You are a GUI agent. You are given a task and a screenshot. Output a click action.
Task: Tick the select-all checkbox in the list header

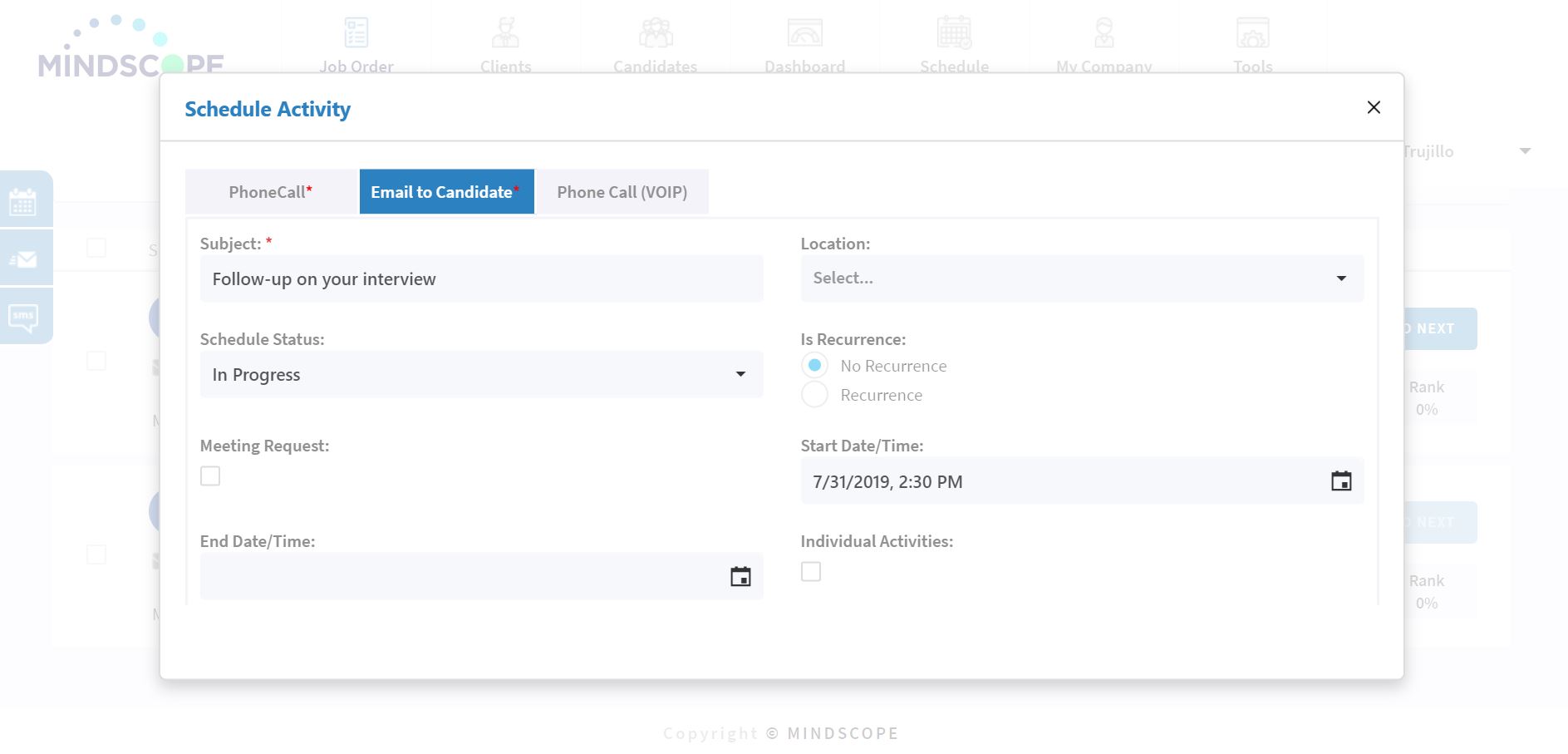pos(96,248)
